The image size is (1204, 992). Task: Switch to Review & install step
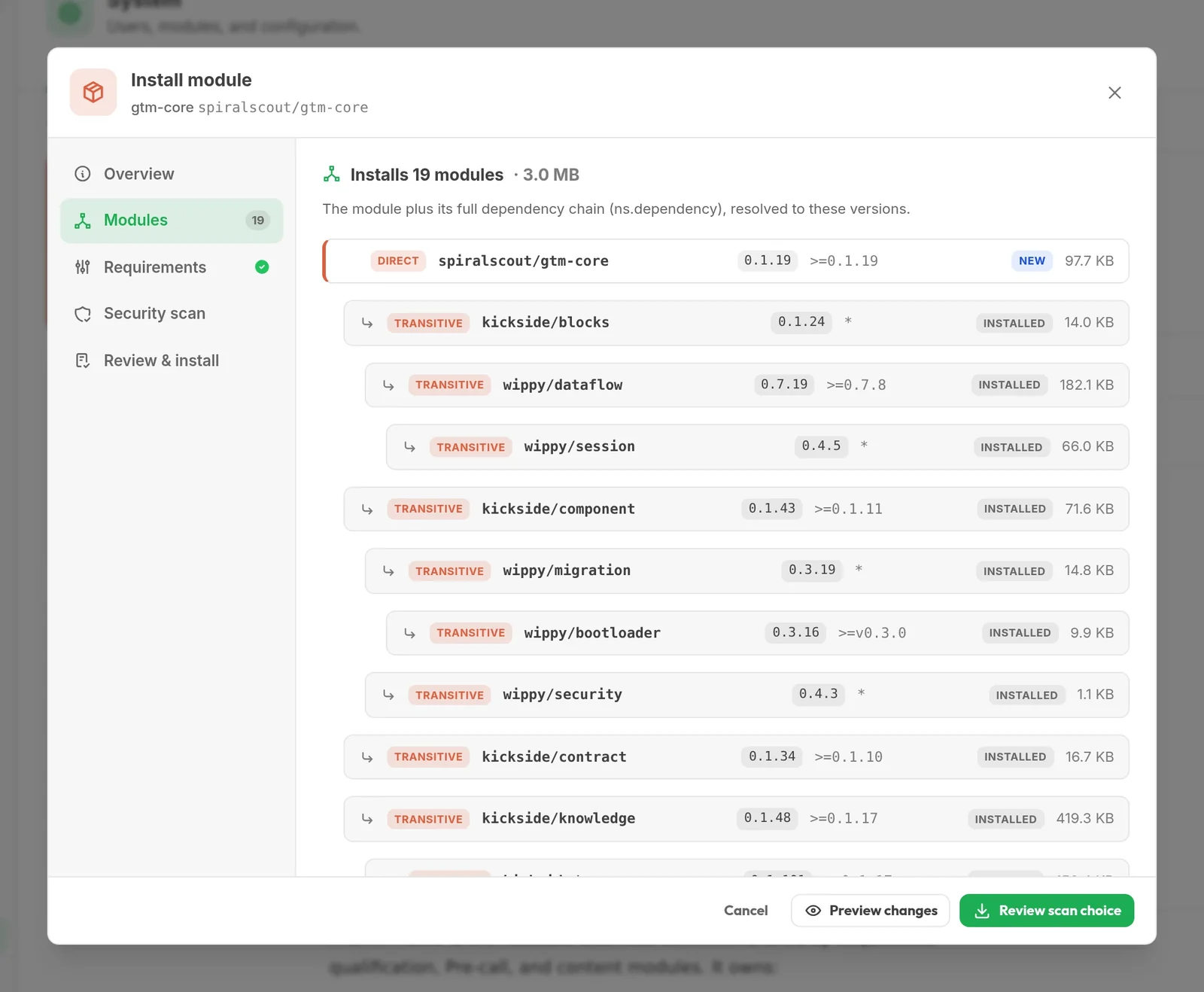[172, 361]
